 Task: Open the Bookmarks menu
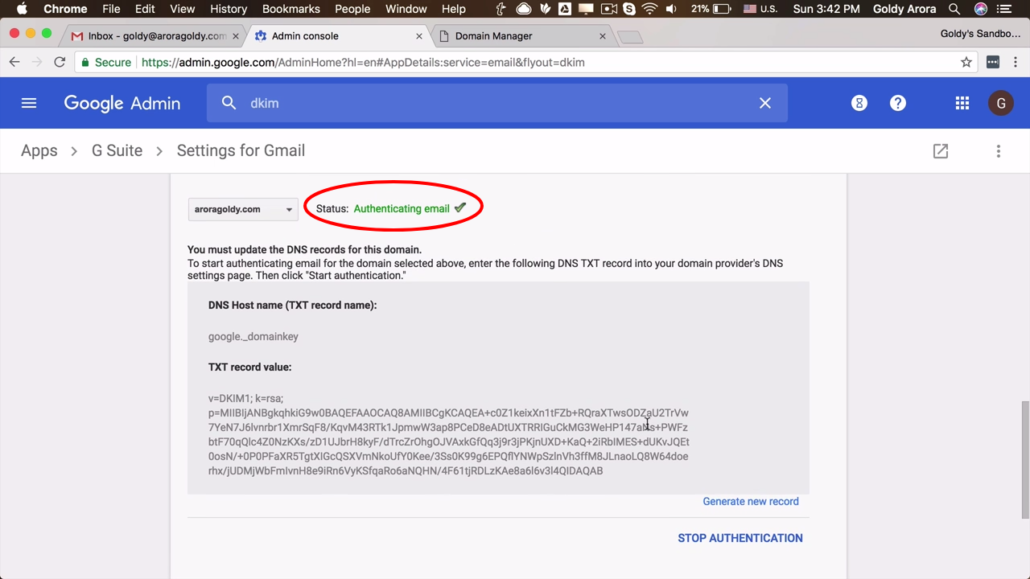click(x=291, y=9)
